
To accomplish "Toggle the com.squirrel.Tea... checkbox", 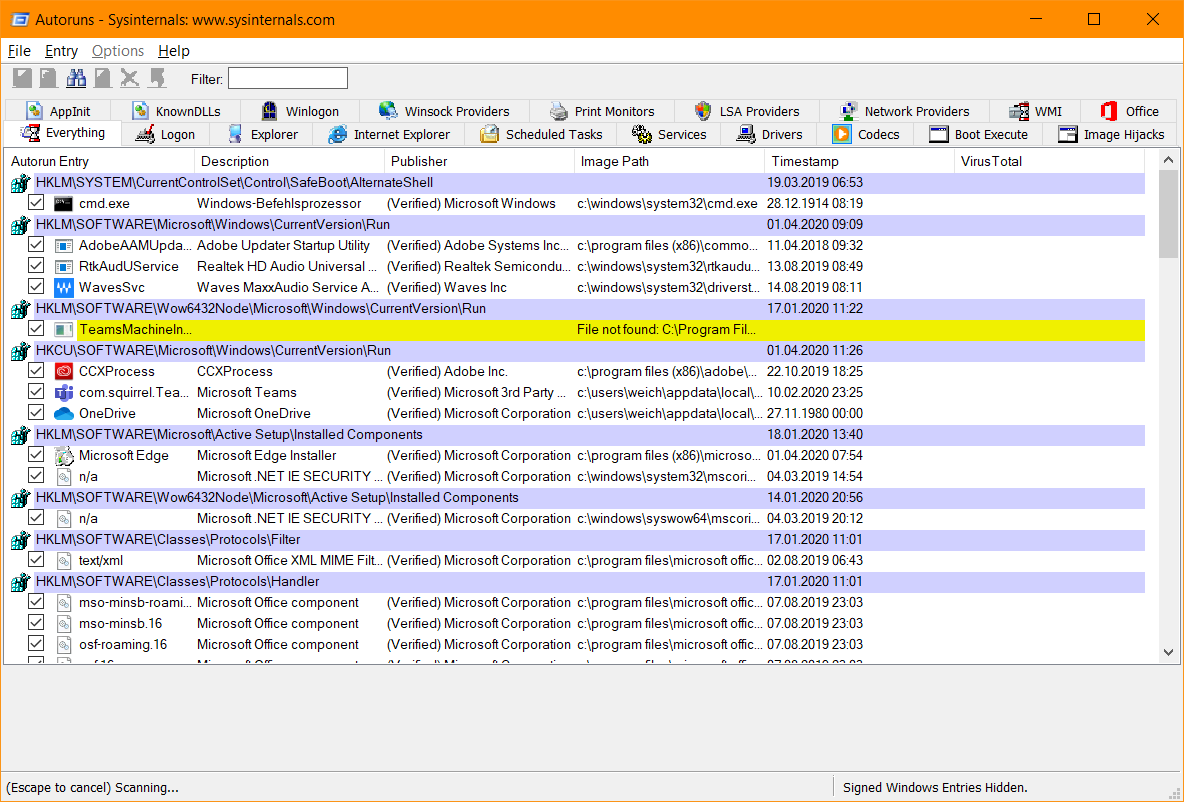I will pos(35,392).
